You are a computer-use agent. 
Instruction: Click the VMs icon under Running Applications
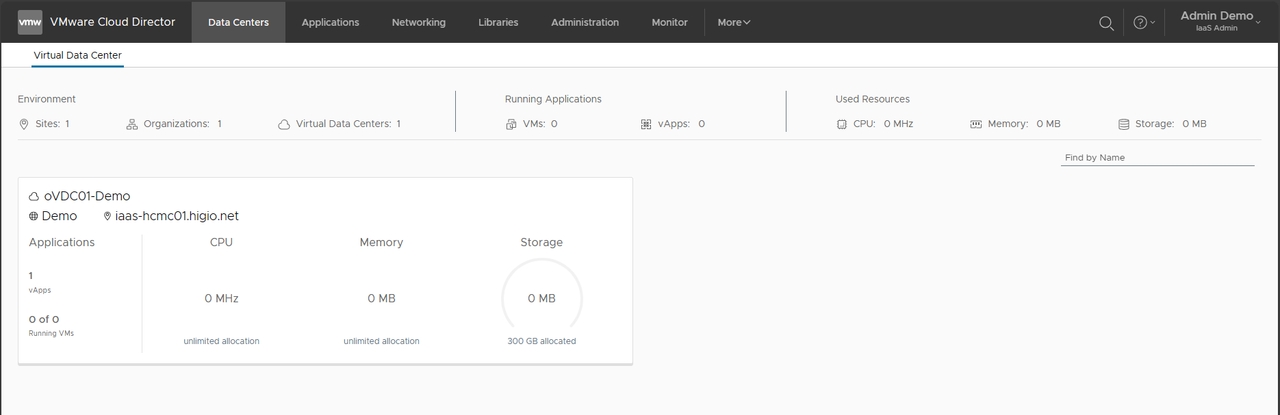512,124
